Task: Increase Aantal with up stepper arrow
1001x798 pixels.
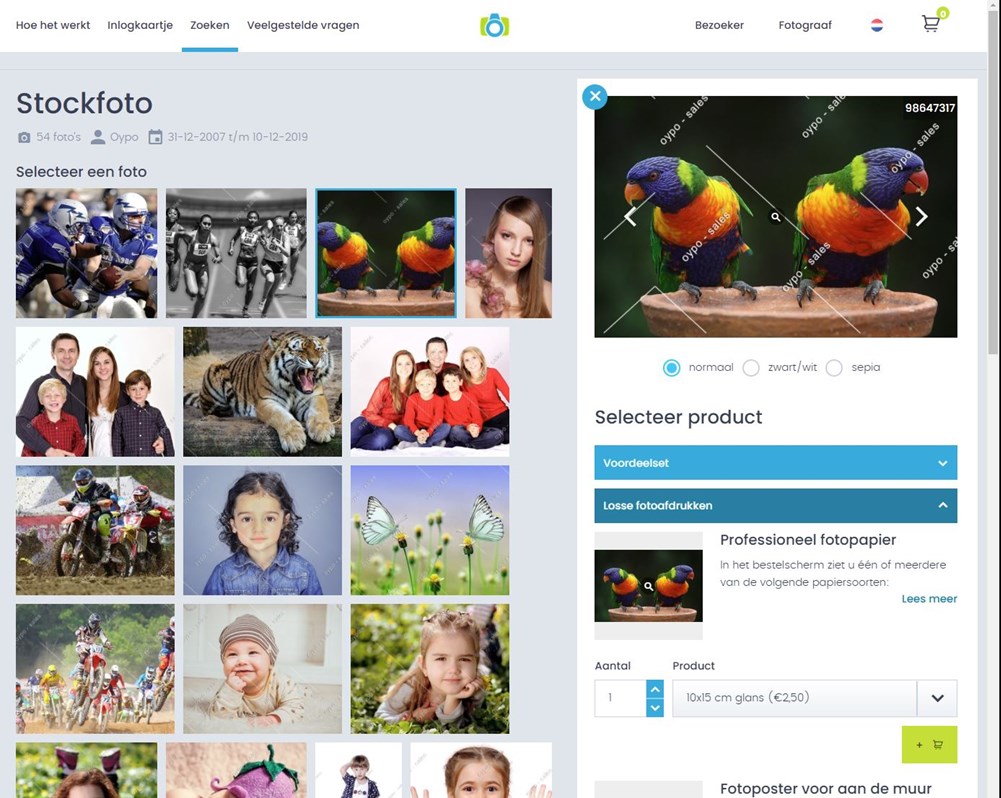Action: 655,689
